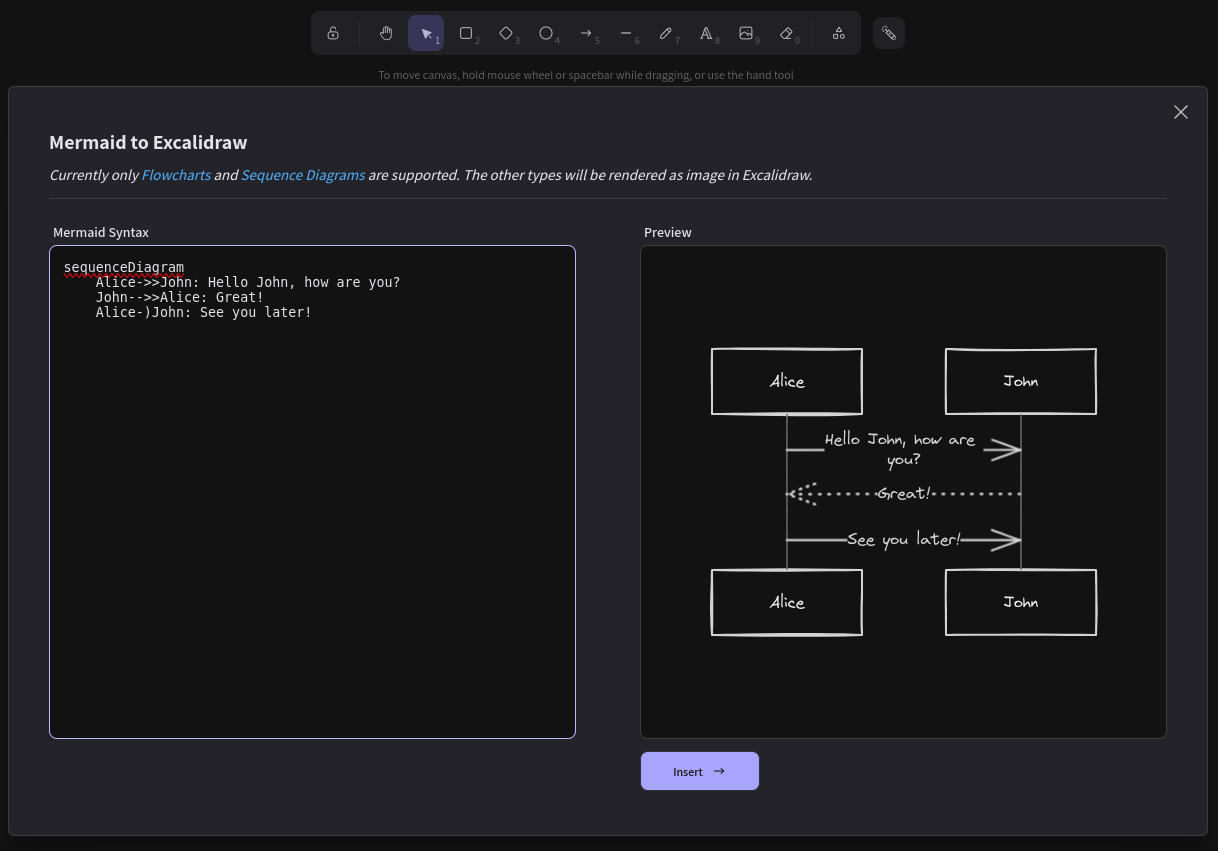Select the Rectangle tool

(466, 33)
